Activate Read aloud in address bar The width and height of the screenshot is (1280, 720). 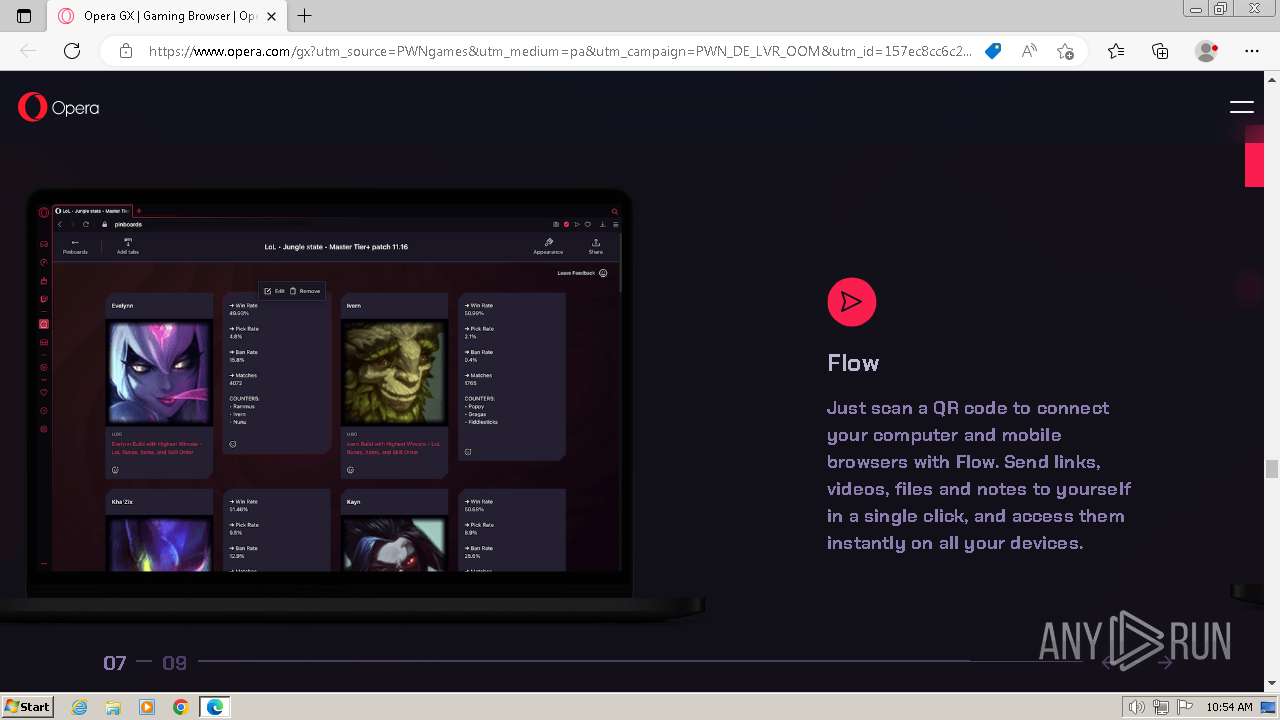pos(1029,51)
